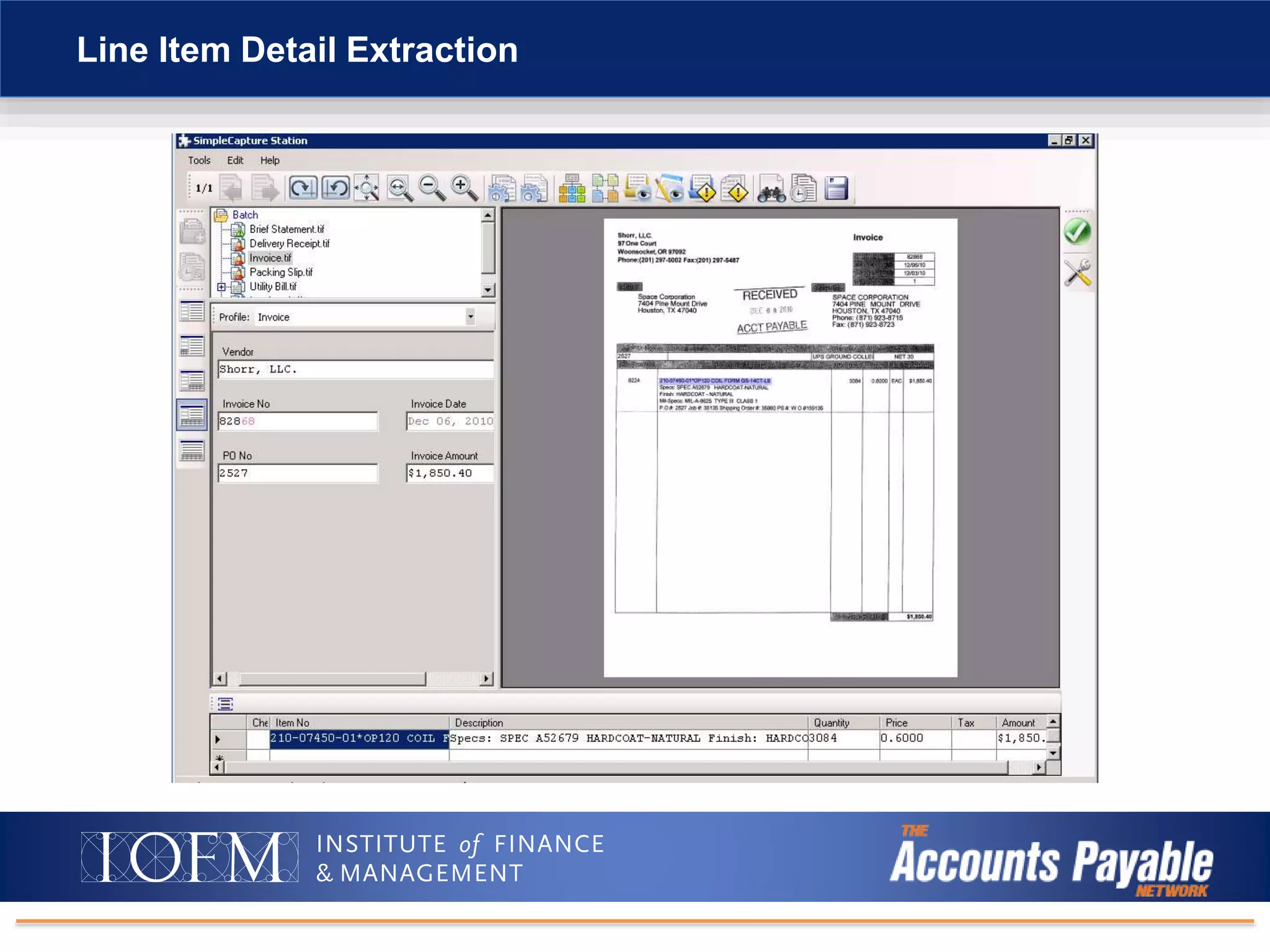Click the binoculars search icon

(771, 189)
